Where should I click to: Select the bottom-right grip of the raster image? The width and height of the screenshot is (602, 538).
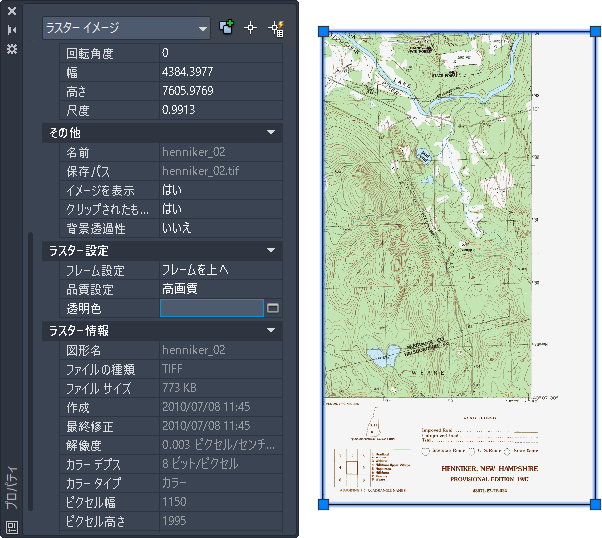coord(596,504)
